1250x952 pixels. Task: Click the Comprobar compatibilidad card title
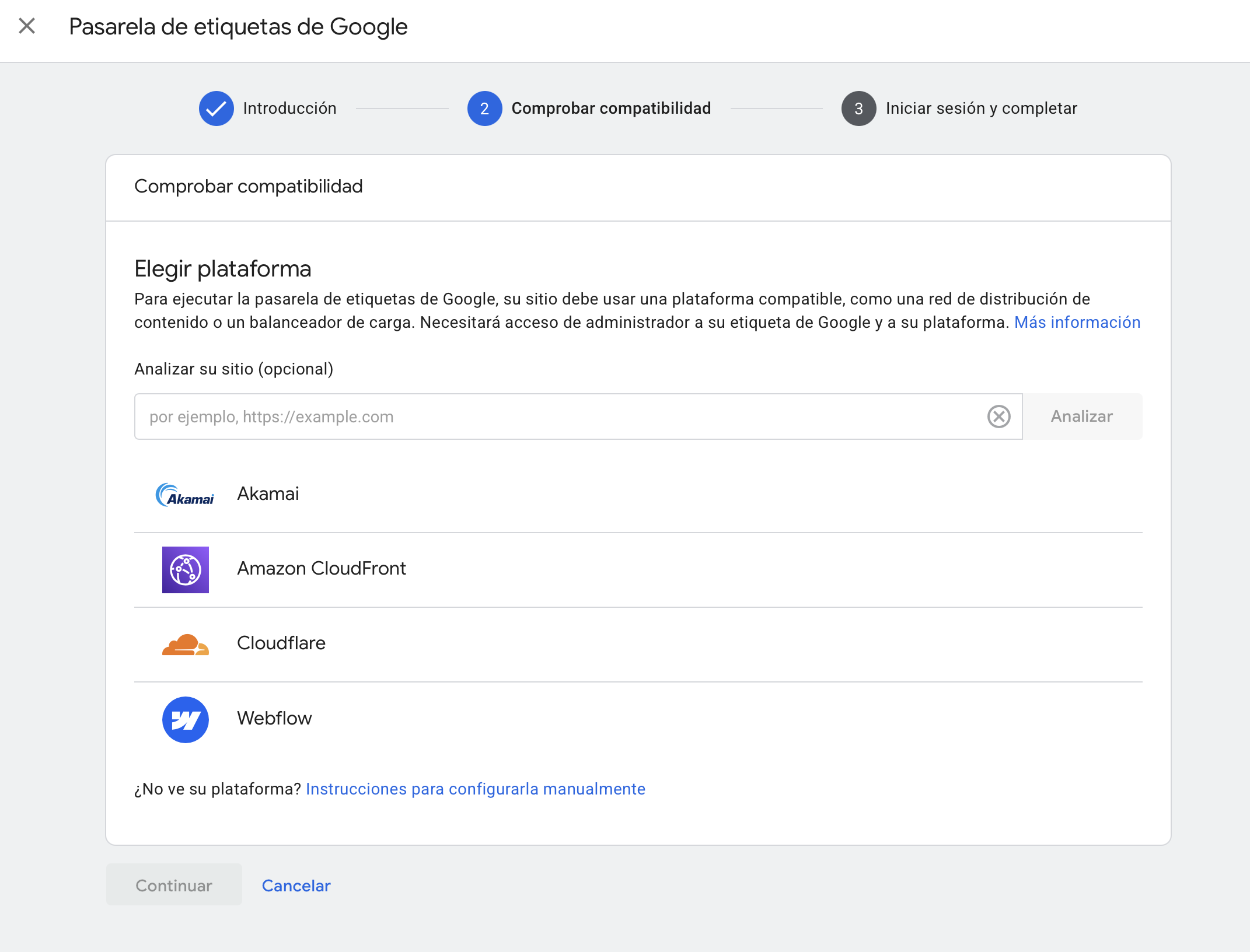248,187
